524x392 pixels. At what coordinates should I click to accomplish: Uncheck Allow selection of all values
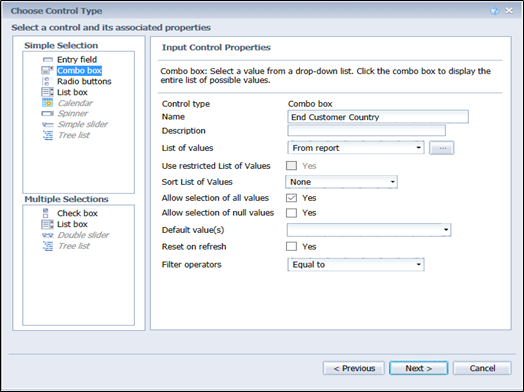click(291, 198)
